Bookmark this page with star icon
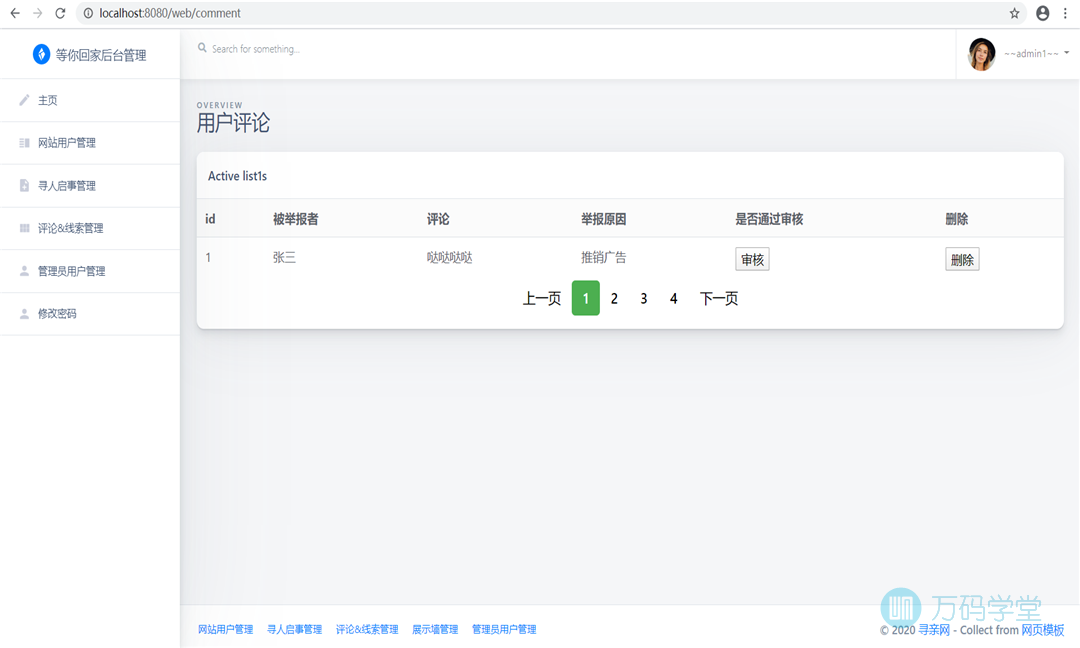Screen dimensions: 1080x648 1014,14
